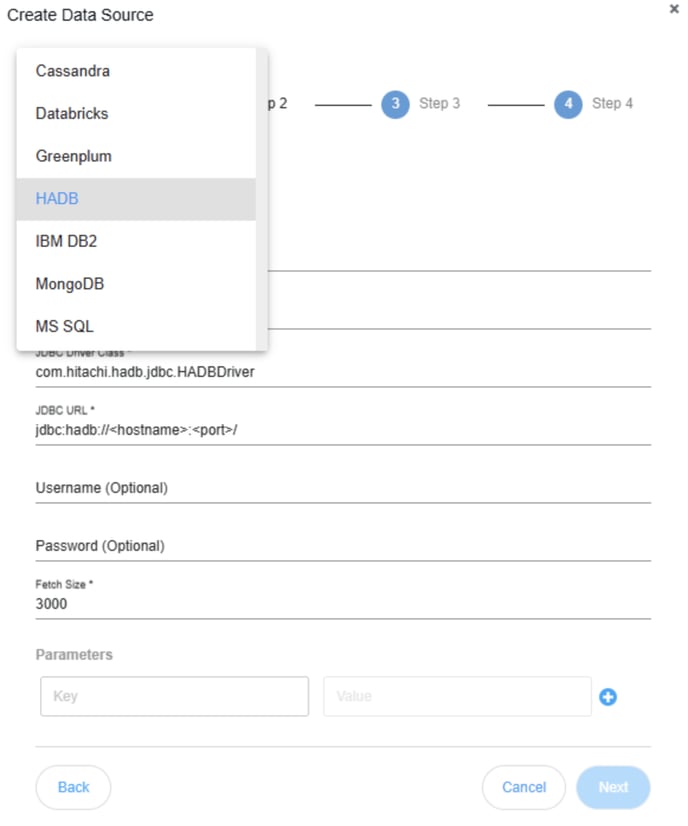Click the Step 3 circle indicator
Image resolution: width=688 pixels, height=826 pixels.
pyautogui.click(x=395, y=104)
